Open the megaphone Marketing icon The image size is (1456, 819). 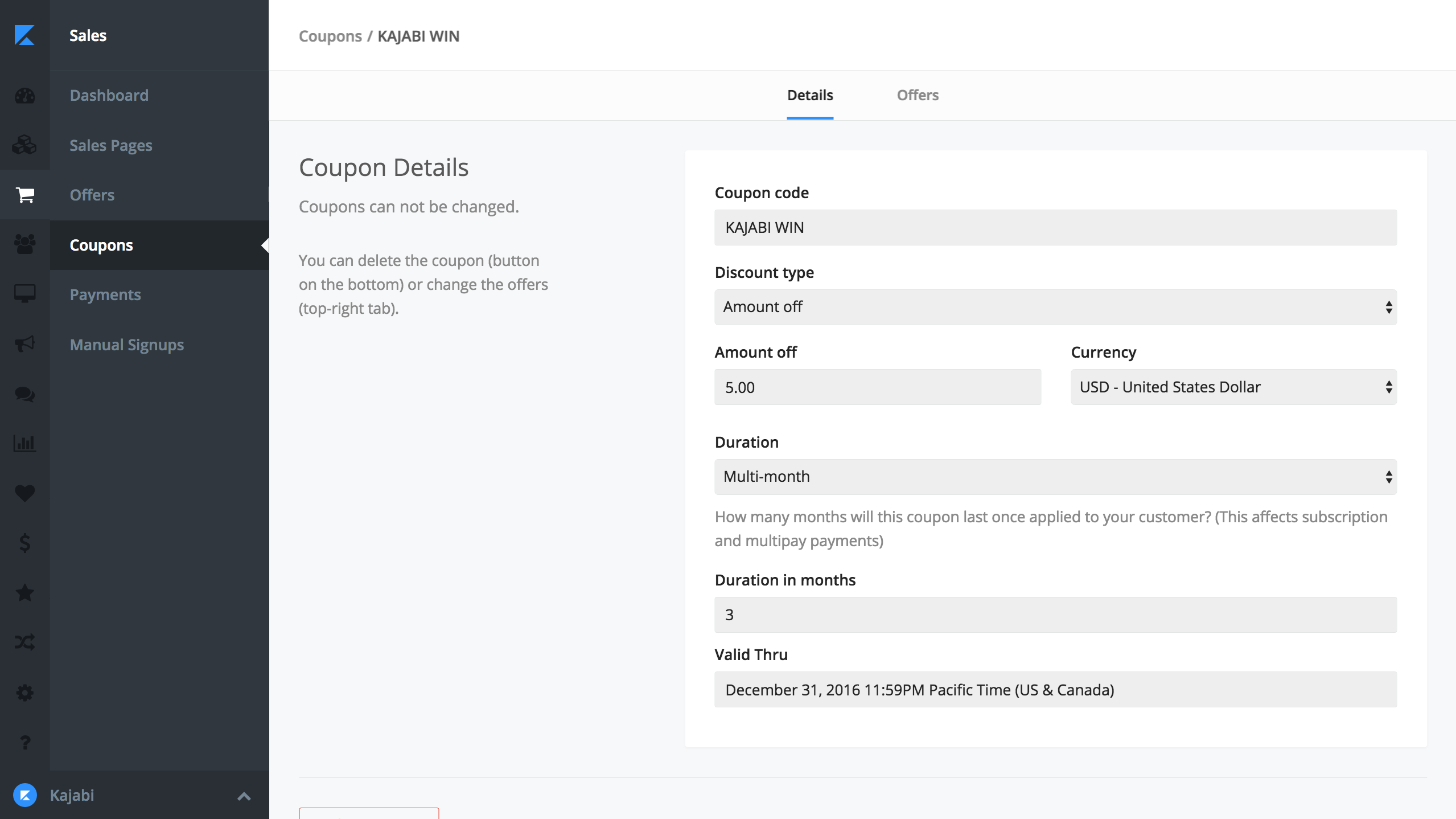tap(24, 344)
